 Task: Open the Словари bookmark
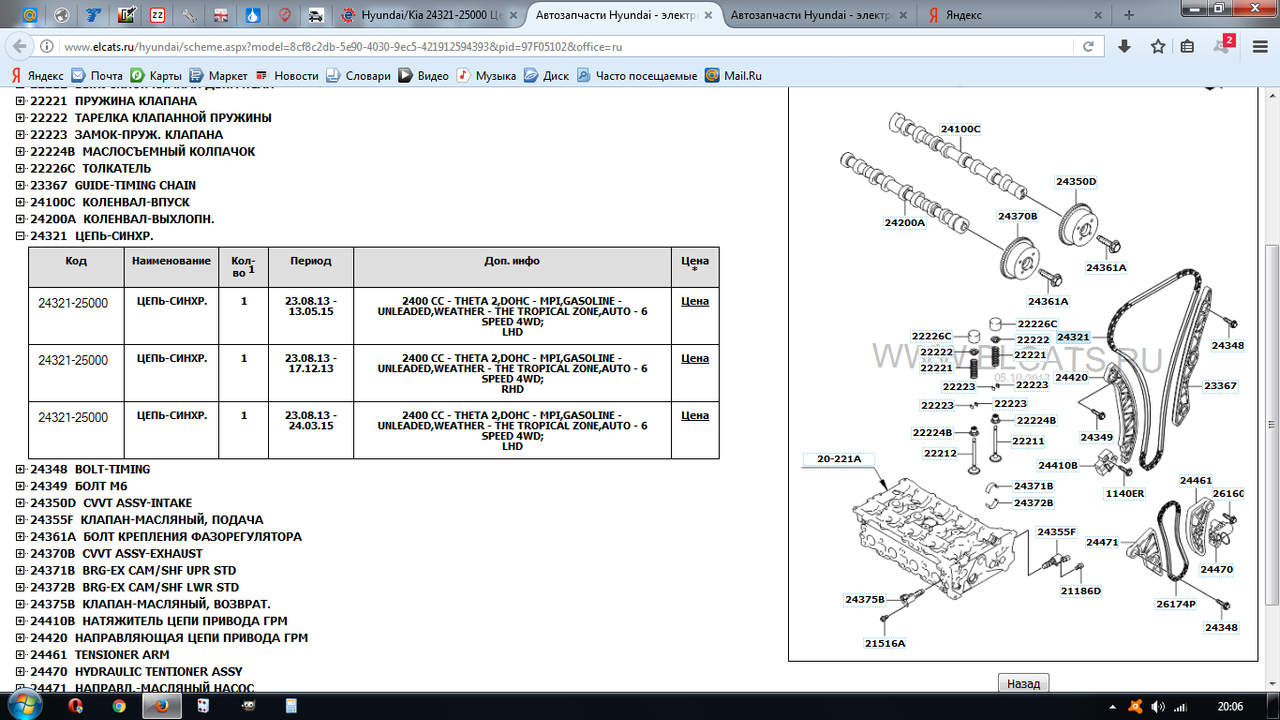click(x=358, y=76)
